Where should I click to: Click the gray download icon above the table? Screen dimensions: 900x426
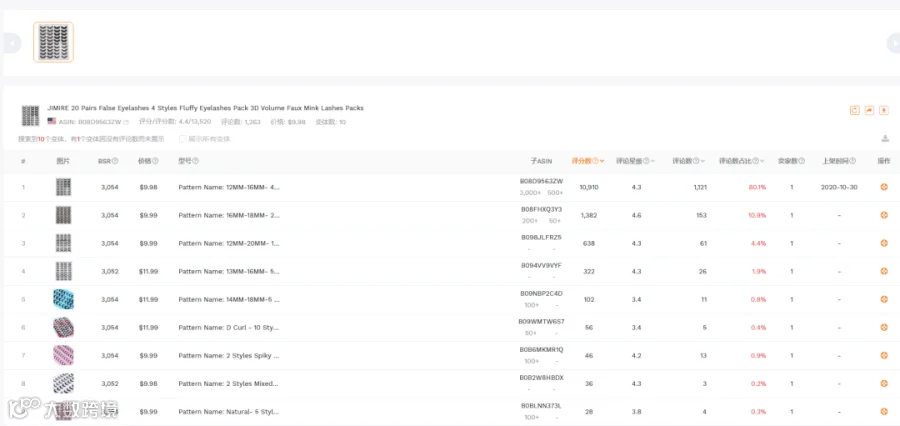(885, 138)
